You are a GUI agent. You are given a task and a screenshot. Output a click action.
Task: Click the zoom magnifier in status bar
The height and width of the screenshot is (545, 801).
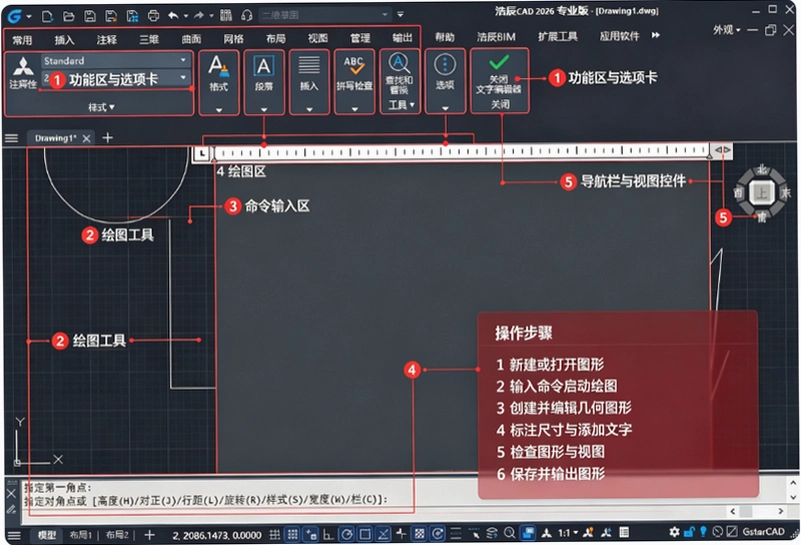coord(509,533)
